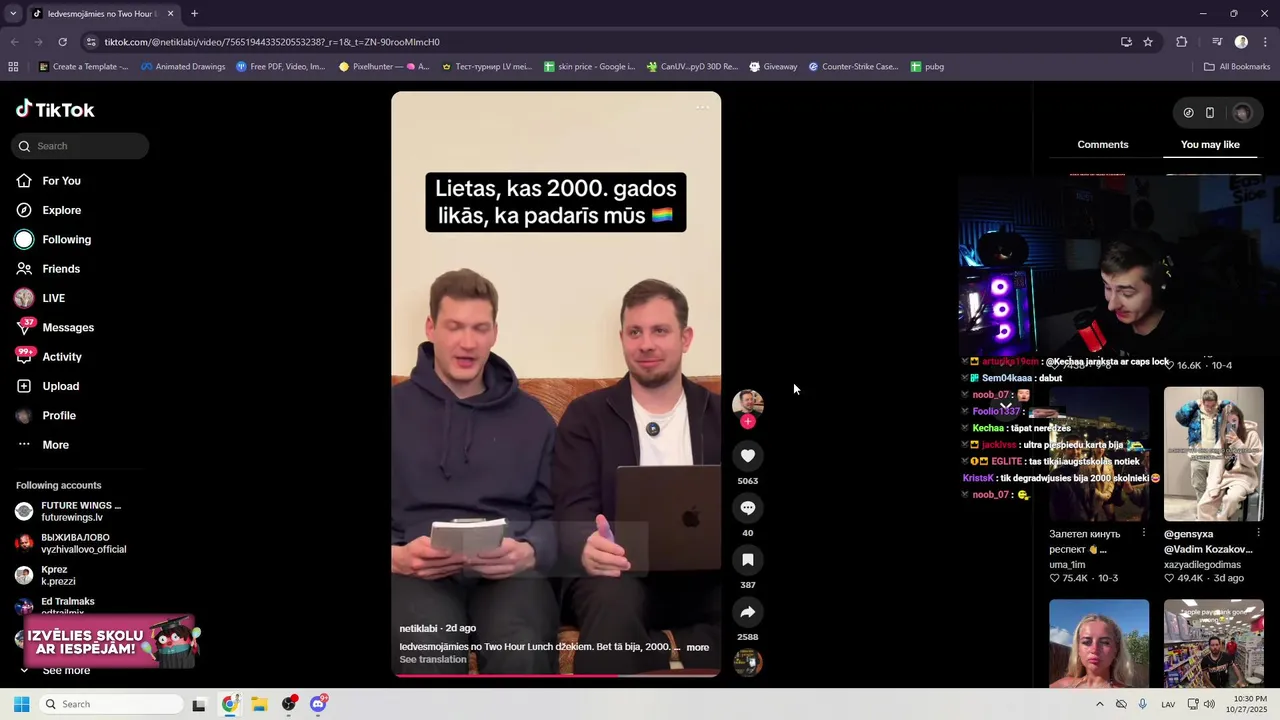Expand 'See more' following accounts

coord(56,670)
